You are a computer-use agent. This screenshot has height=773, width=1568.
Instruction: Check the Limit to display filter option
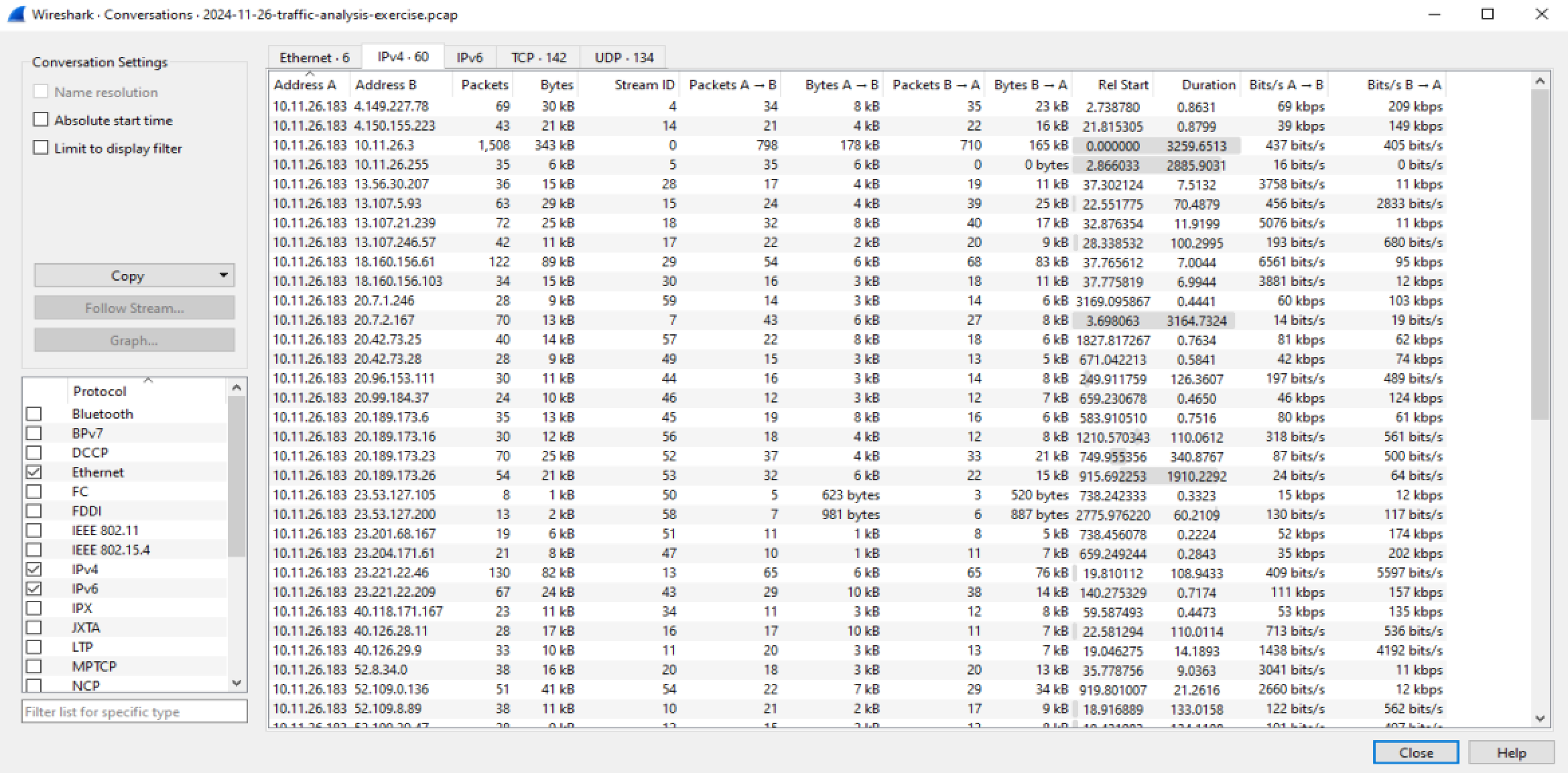click(40, 147)
